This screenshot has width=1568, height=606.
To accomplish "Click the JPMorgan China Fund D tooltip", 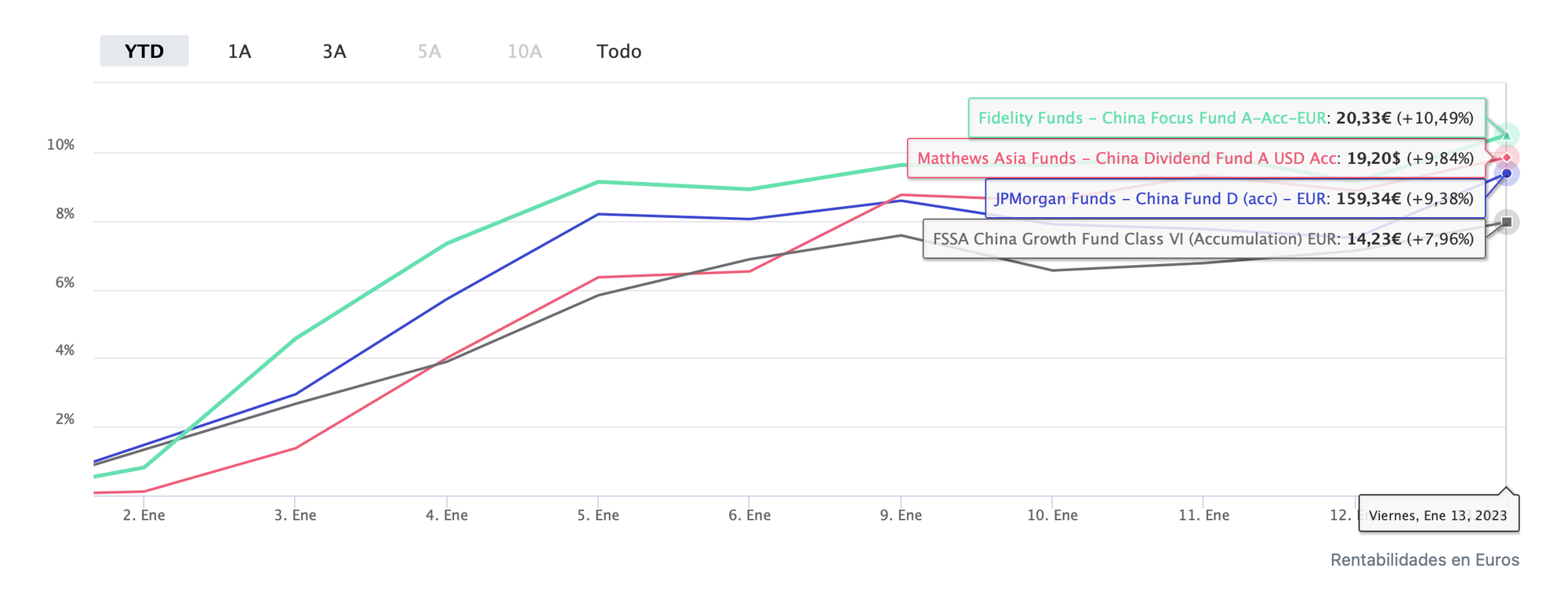I will click(x=1234, y=199).
